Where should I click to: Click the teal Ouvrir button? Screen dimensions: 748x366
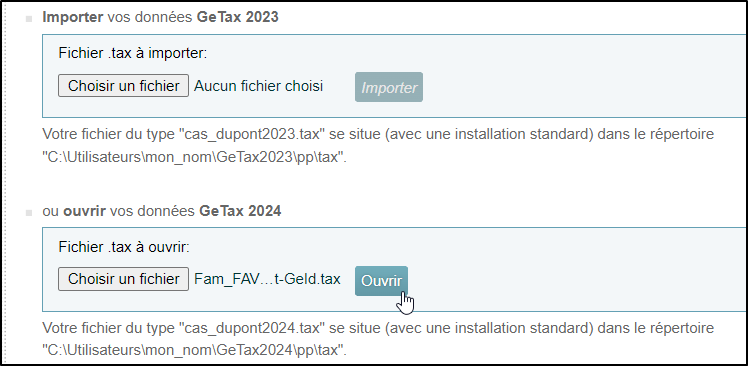click(381, 281)
